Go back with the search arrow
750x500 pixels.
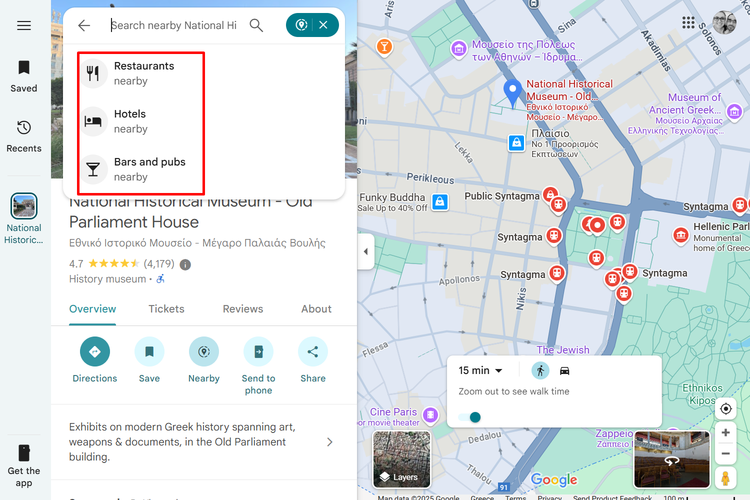[x=84, y=25]
